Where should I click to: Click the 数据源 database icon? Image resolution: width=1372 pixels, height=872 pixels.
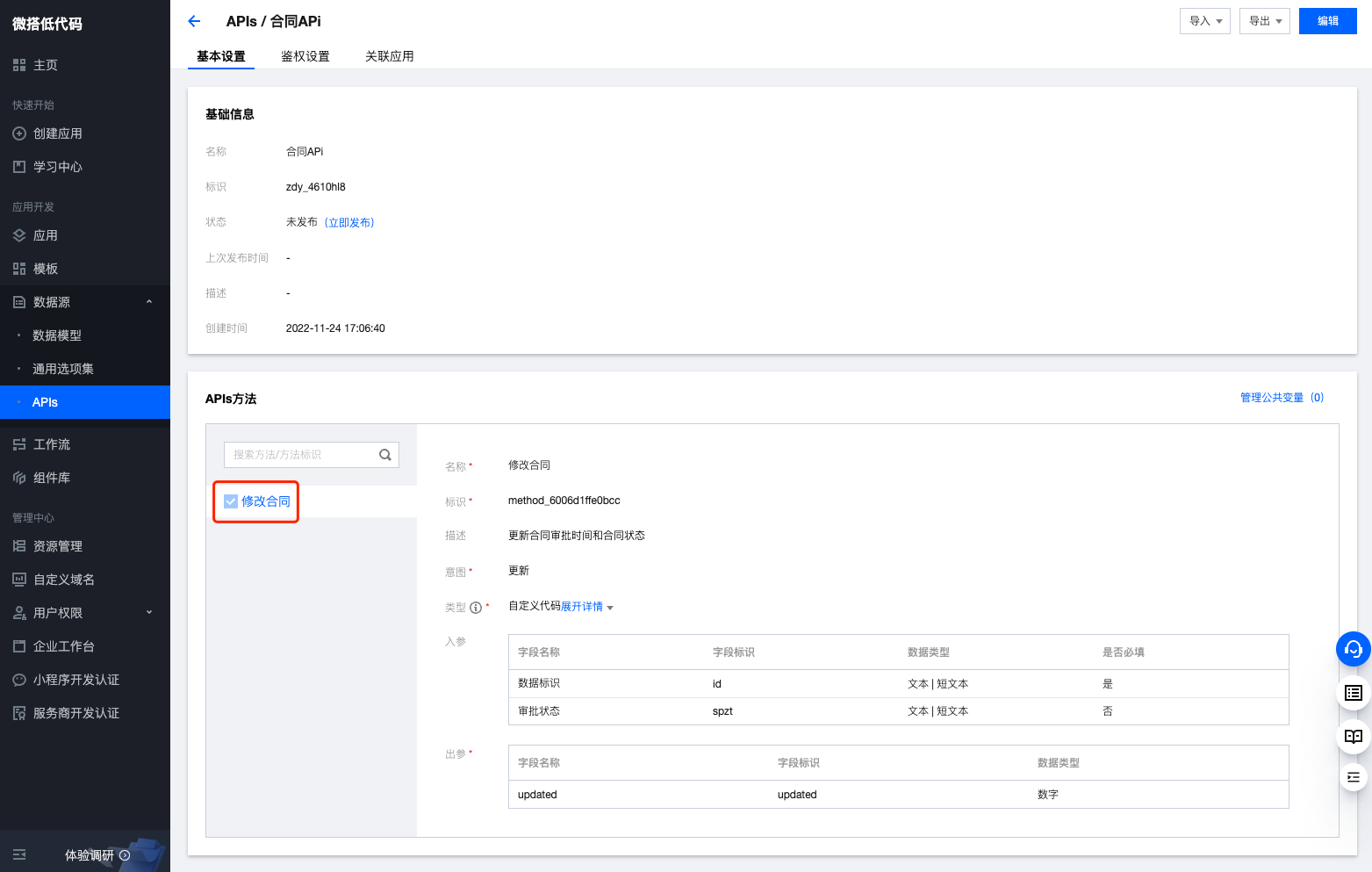tap(19, 302)
